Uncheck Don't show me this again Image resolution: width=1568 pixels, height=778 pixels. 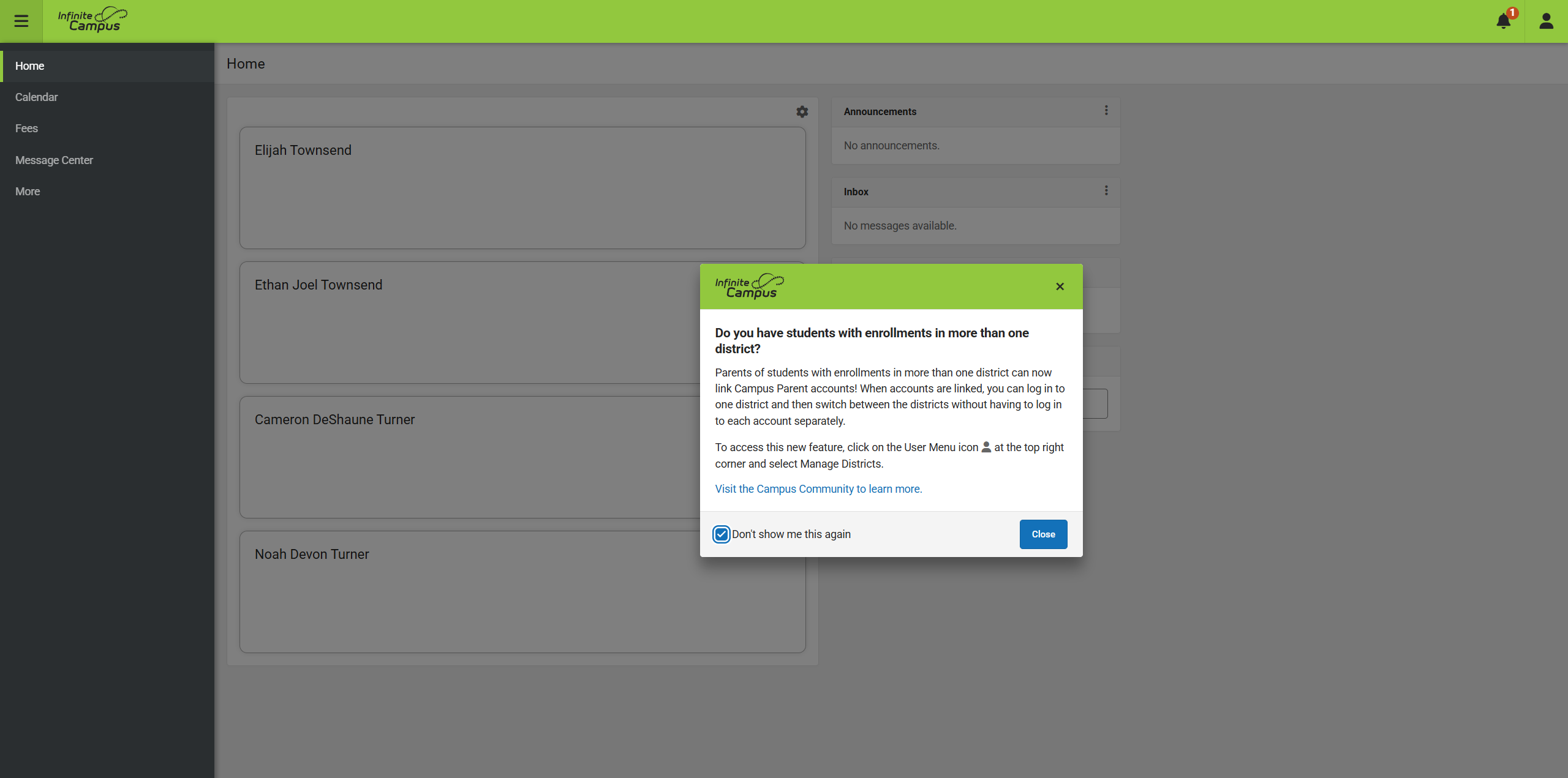click(x=722, y=534)
